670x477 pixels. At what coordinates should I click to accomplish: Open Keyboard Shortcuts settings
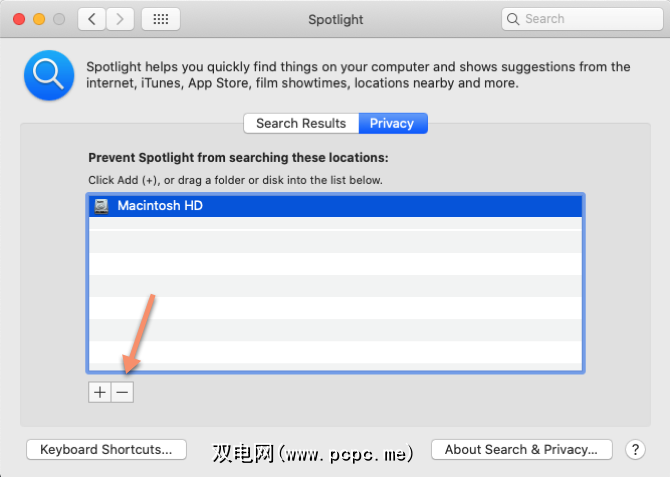point(106,450)
